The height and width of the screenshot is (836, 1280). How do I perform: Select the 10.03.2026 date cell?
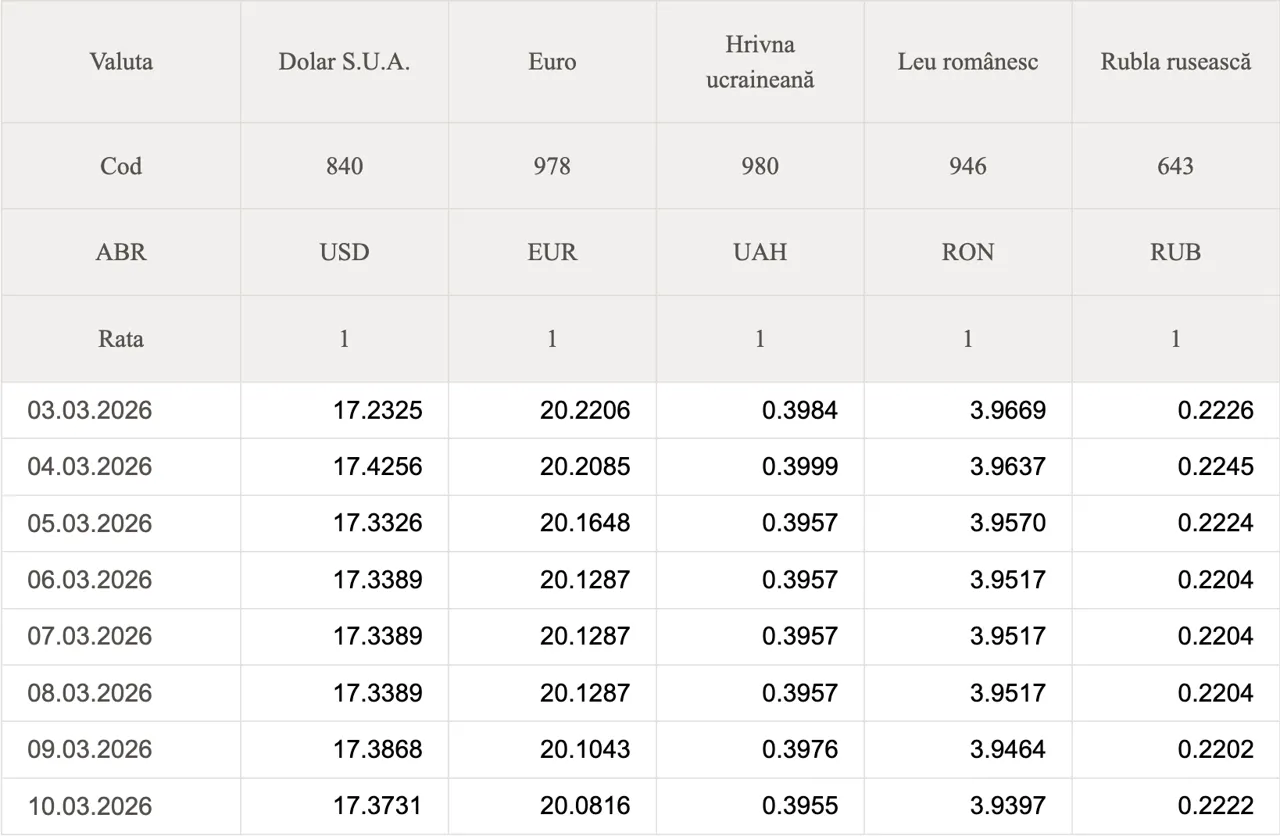pyautogui.click(x=90, y=806)
